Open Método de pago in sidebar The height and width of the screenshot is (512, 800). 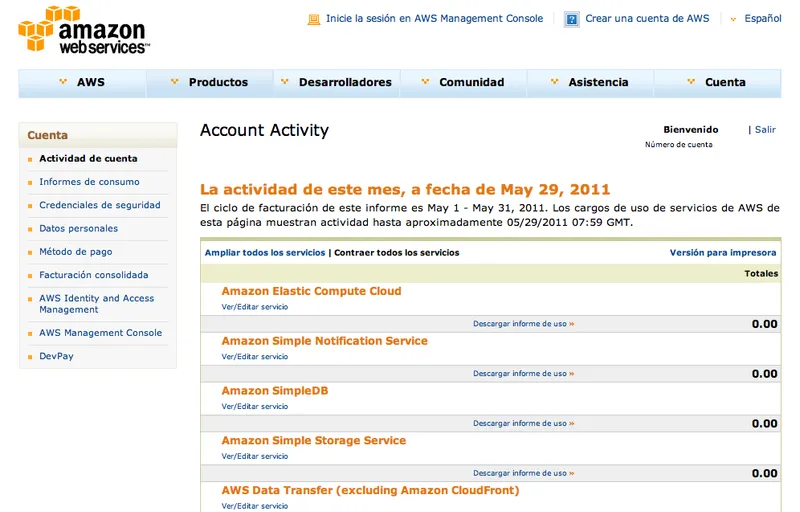coord(76,251)
